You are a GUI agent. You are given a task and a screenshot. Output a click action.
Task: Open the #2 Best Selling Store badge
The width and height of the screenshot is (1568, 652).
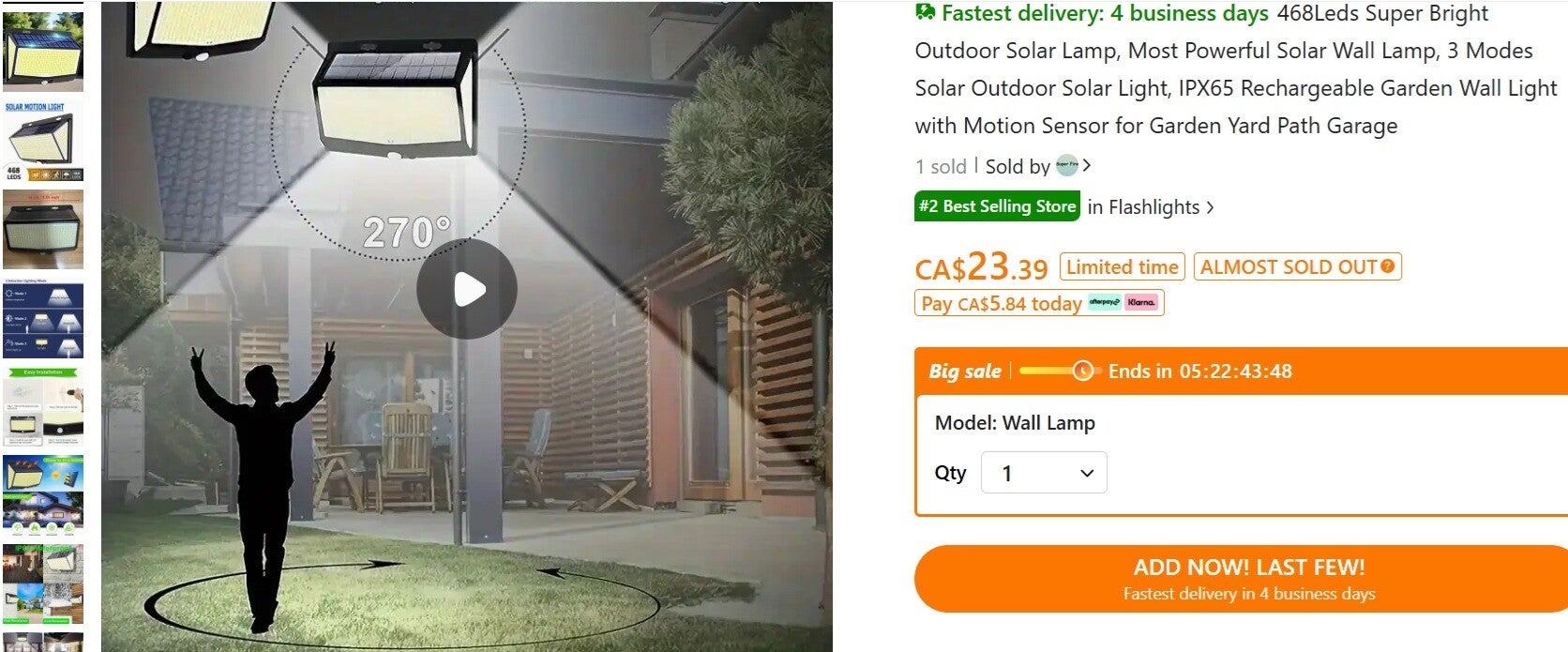997,206
